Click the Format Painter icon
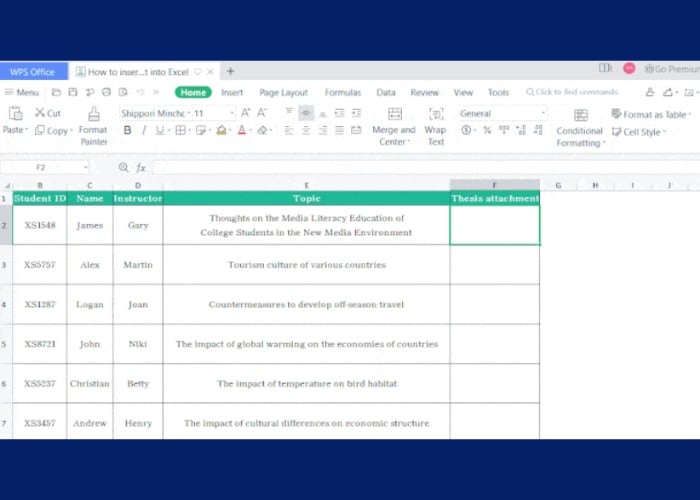 point(93,114)
